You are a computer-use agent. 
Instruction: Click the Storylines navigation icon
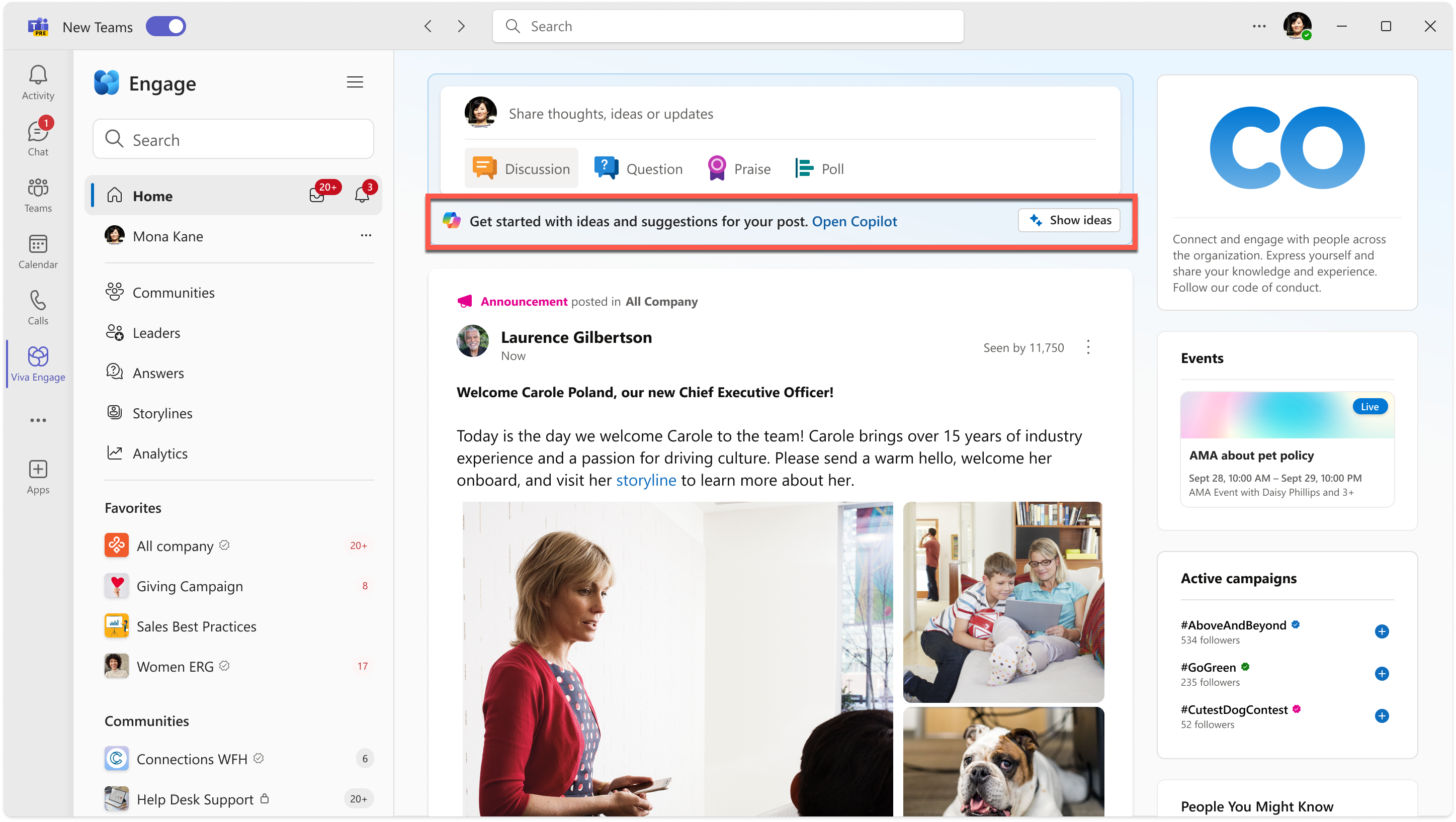click(x=115, y=412)
